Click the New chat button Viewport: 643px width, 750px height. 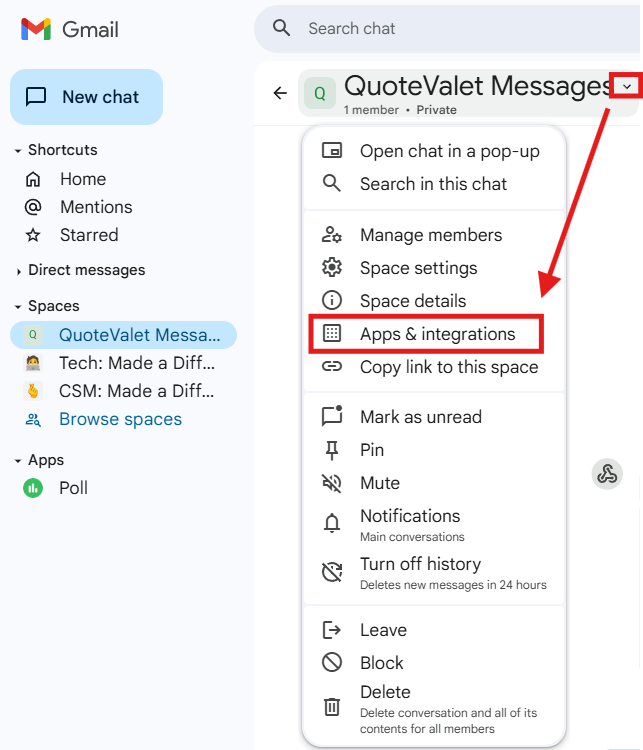coord(86,97)
